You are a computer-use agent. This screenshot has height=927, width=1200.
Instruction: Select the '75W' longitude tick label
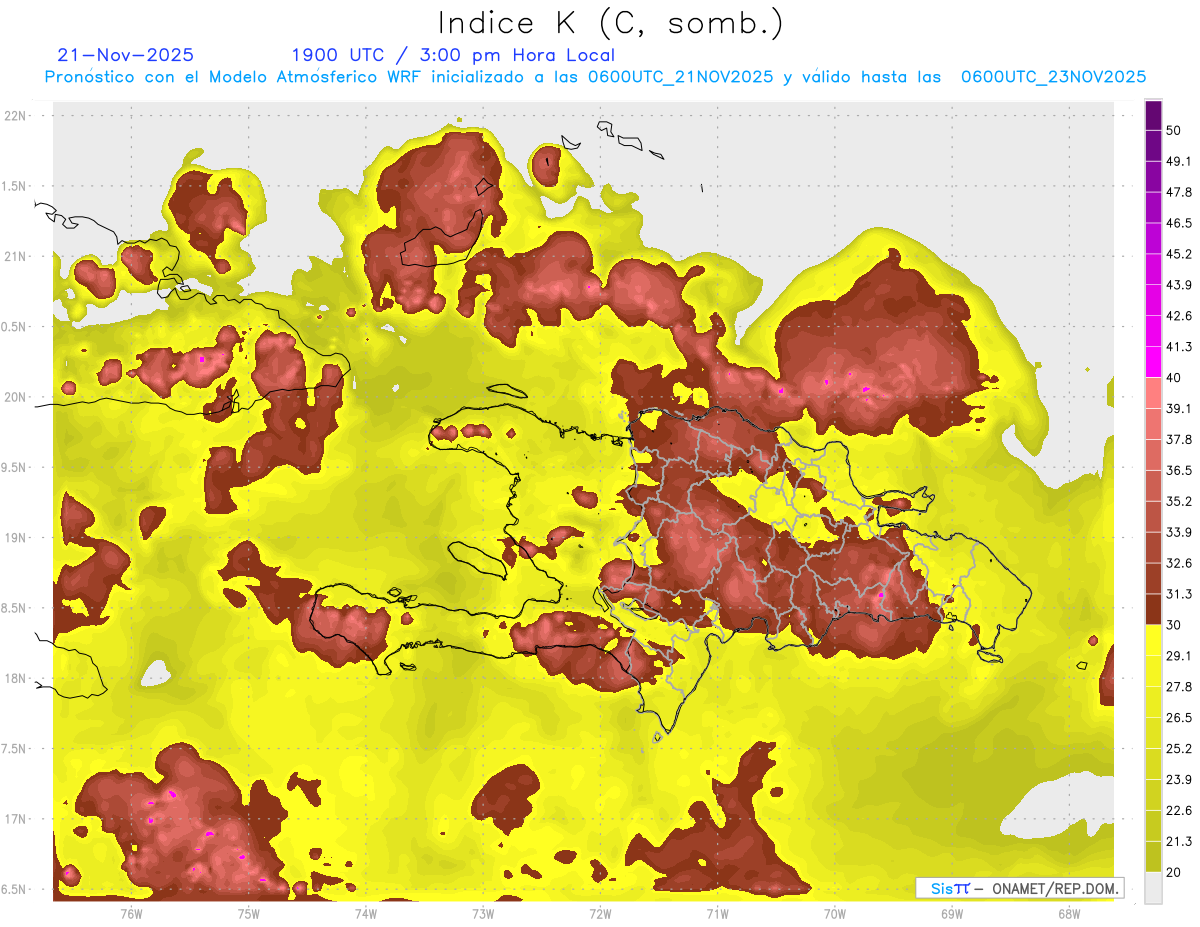click(248, 913)
